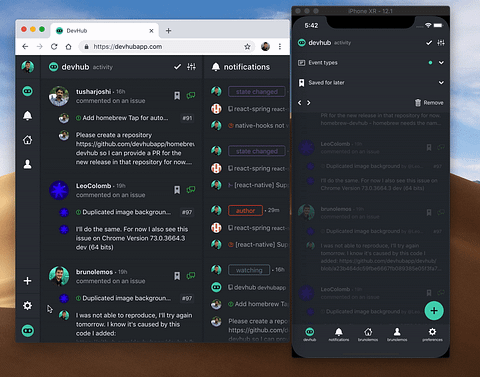Expand Saved for later filter on phone

point(370,83)
